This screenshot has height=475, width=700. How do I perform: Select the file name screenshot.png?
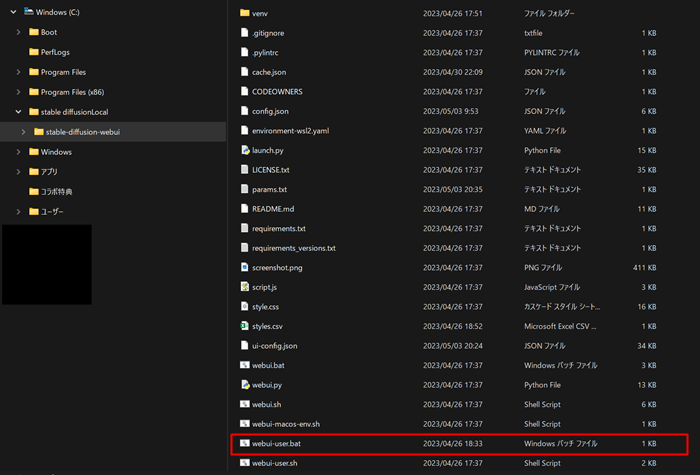coord(277,267)
